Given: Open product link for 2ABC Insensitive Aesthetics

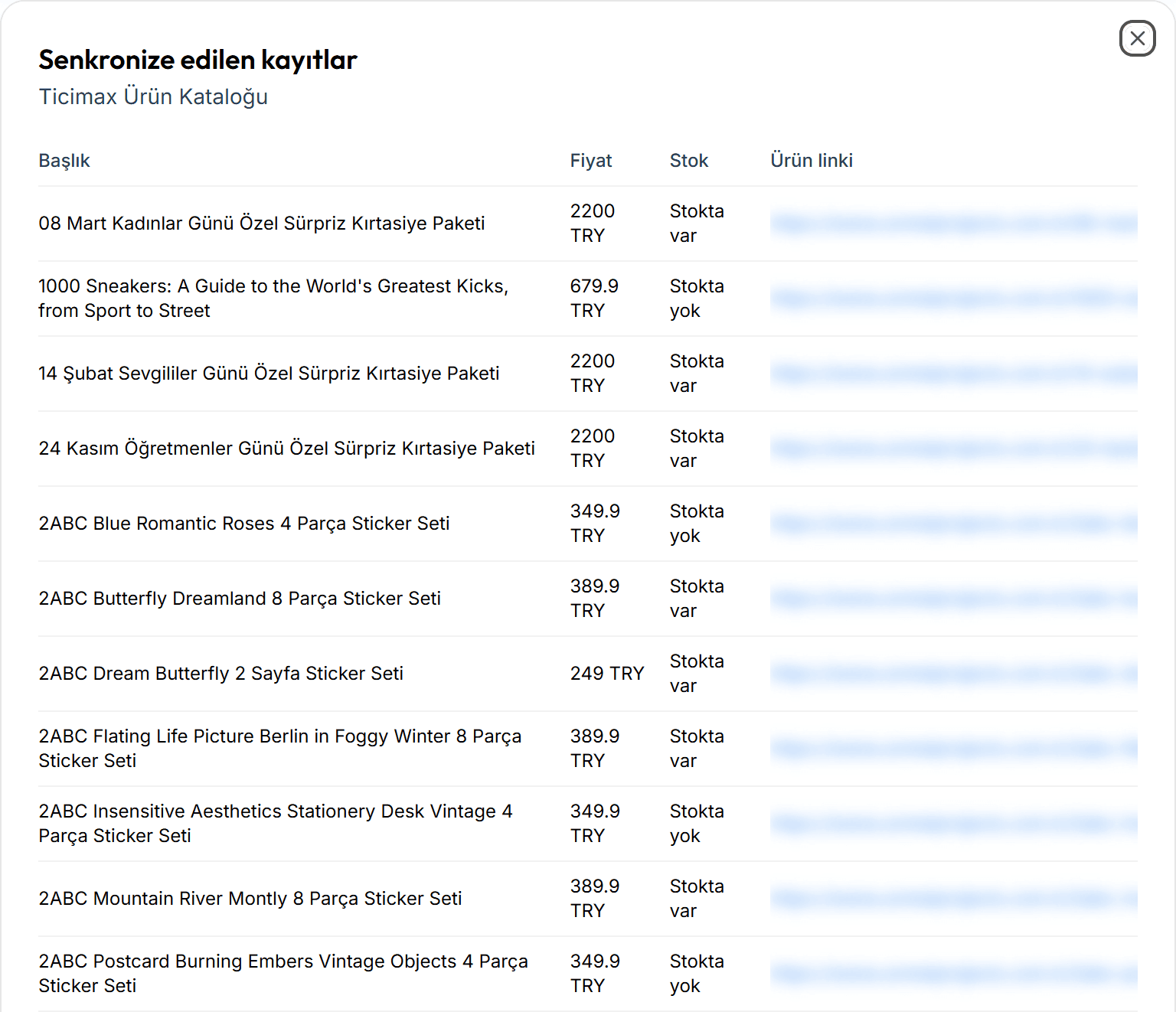Looking at the screenshot, I should (954, 824).
